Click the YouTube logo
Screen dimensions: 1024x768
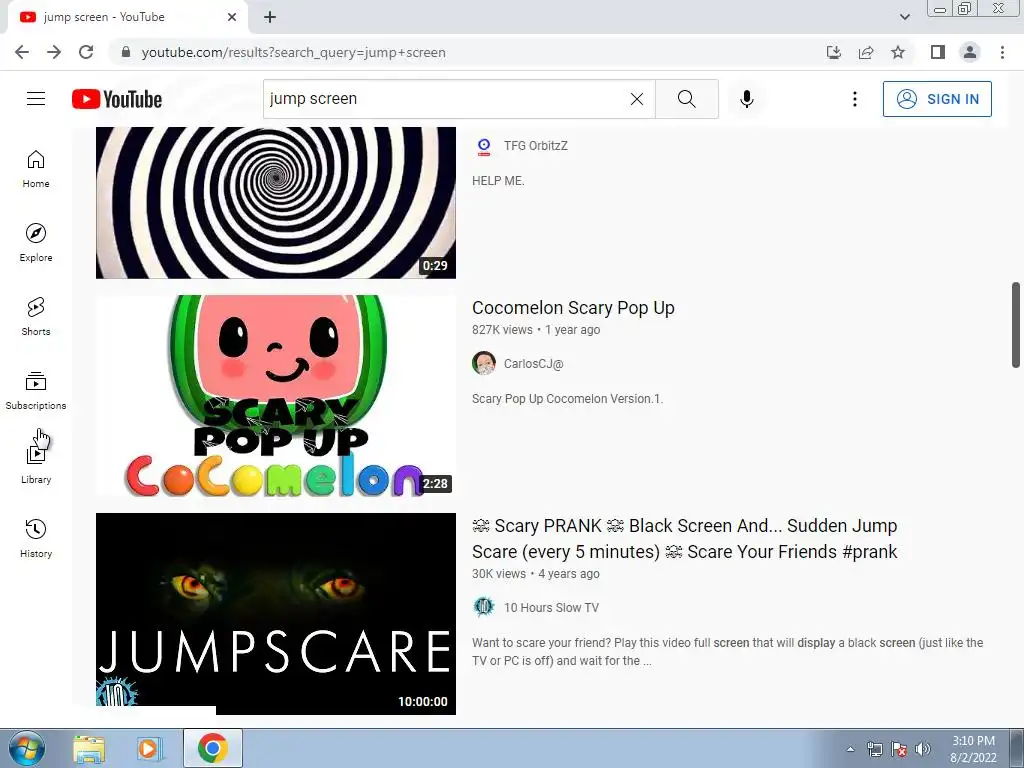[117, 99]
